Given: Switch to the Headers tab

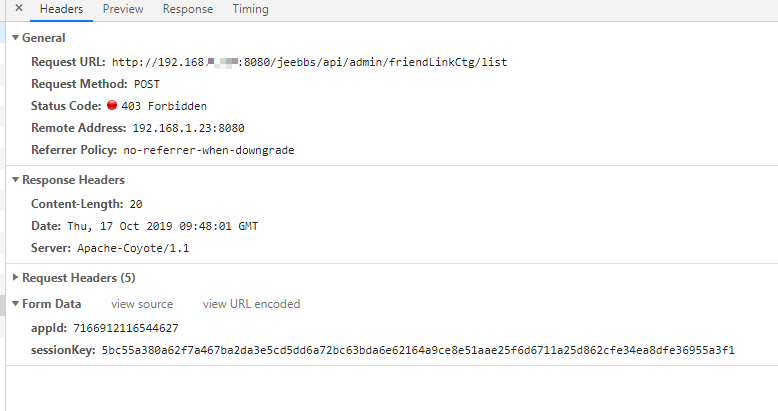Looking at the screenshot, I should pyautogui.click(x=61, y=9).
